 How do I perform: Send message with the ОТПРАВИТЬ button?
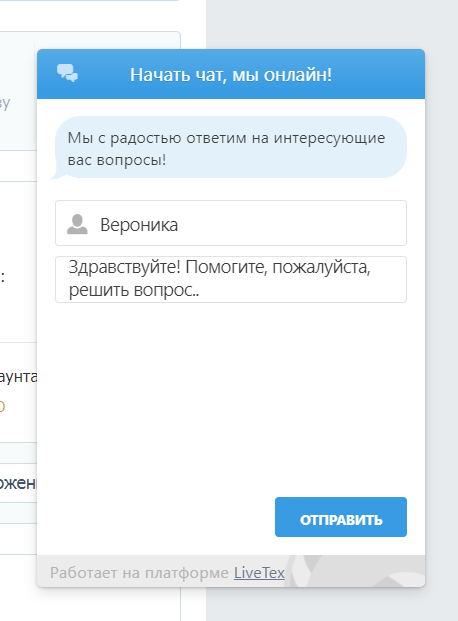coord(341,517)
